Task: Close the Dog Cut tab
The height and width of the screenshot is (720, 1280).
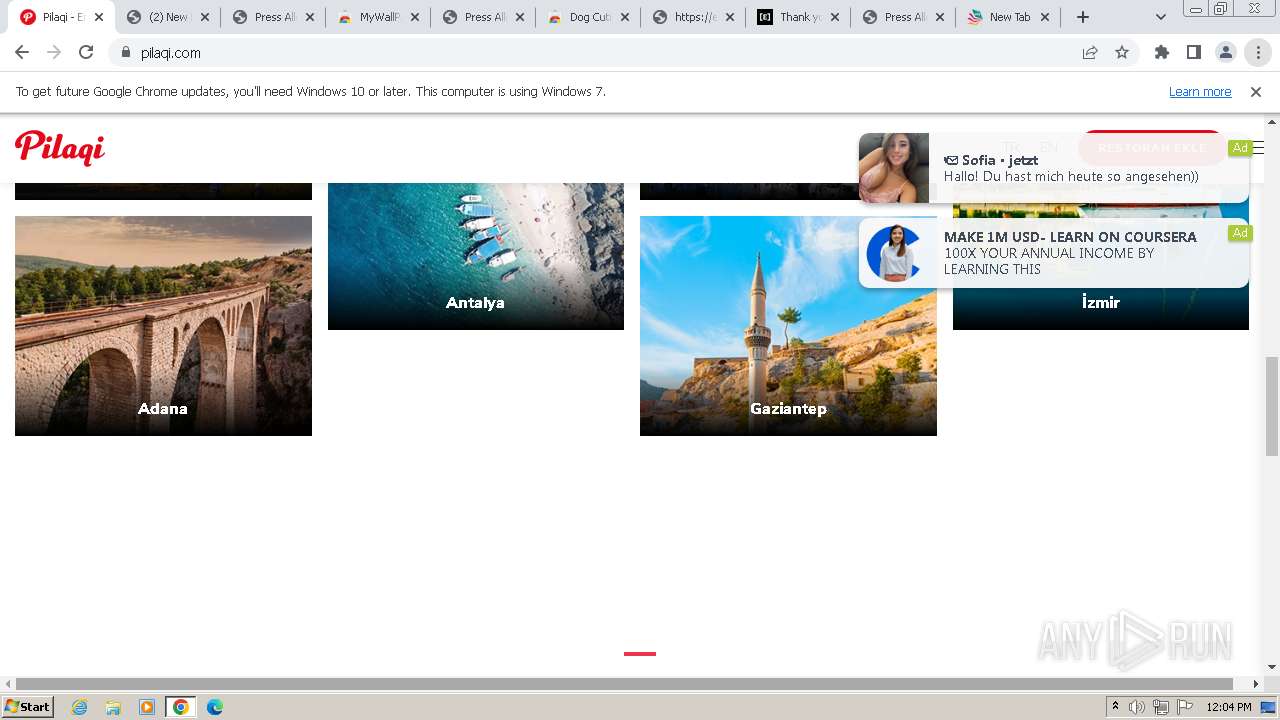Action: (x=625, y=17)
